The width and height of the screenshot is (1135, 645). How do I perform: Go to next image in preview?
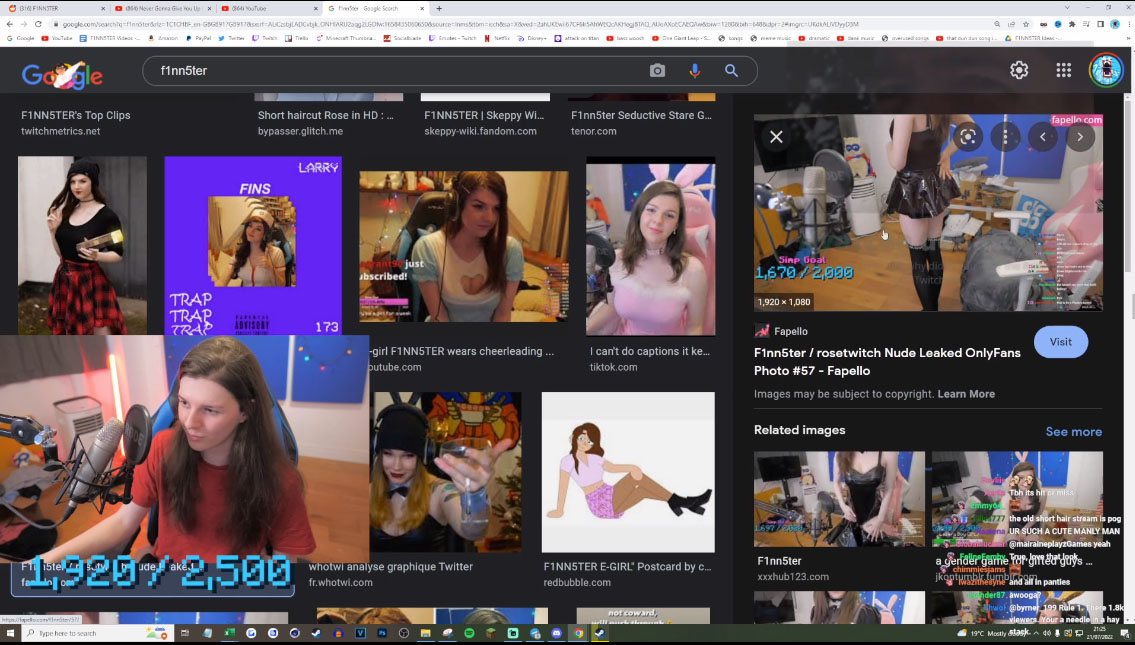[1080, 137]
